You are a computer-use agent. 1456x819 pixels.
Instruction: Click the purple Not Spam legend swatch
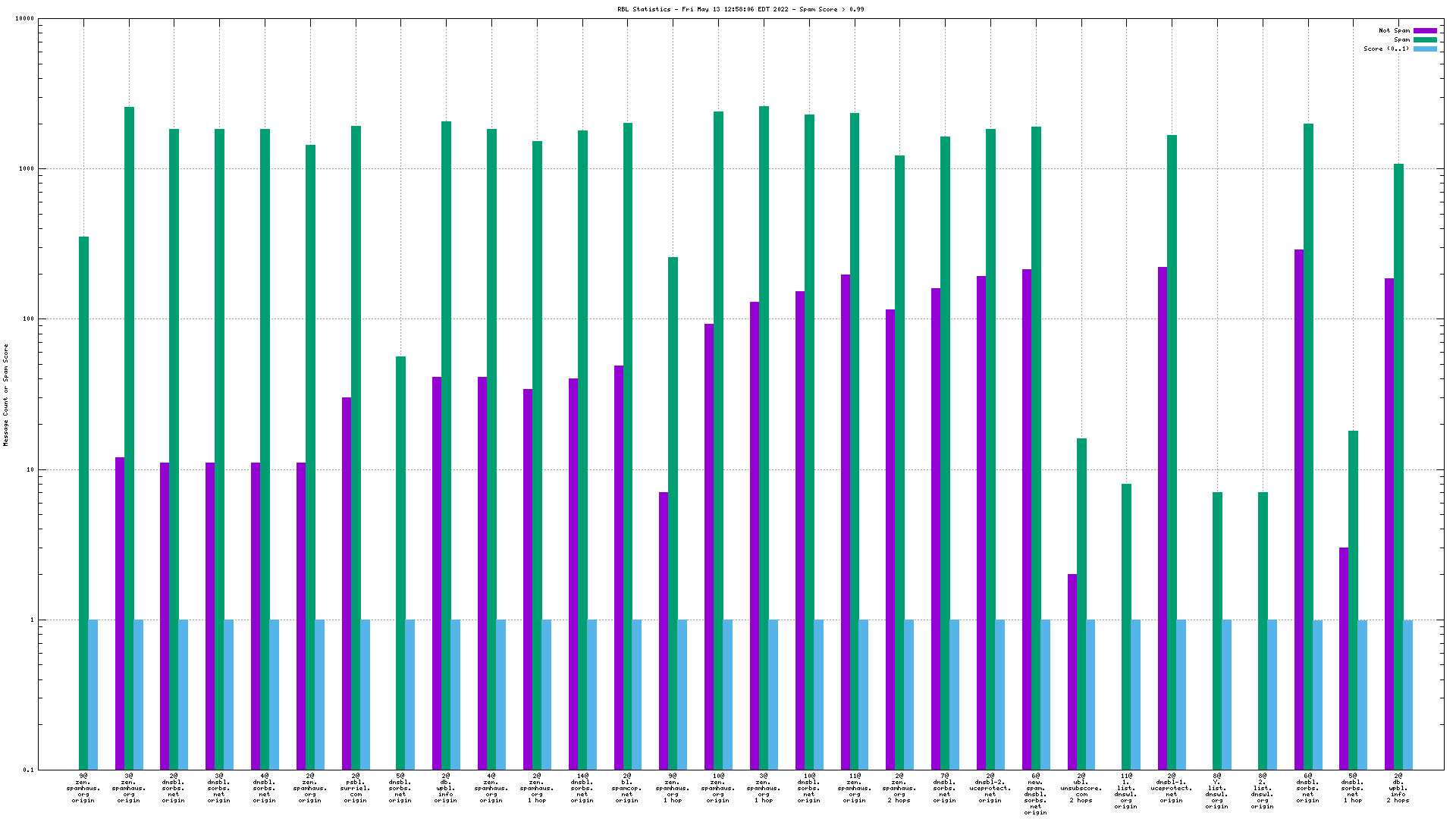[x=1425, y=31]
